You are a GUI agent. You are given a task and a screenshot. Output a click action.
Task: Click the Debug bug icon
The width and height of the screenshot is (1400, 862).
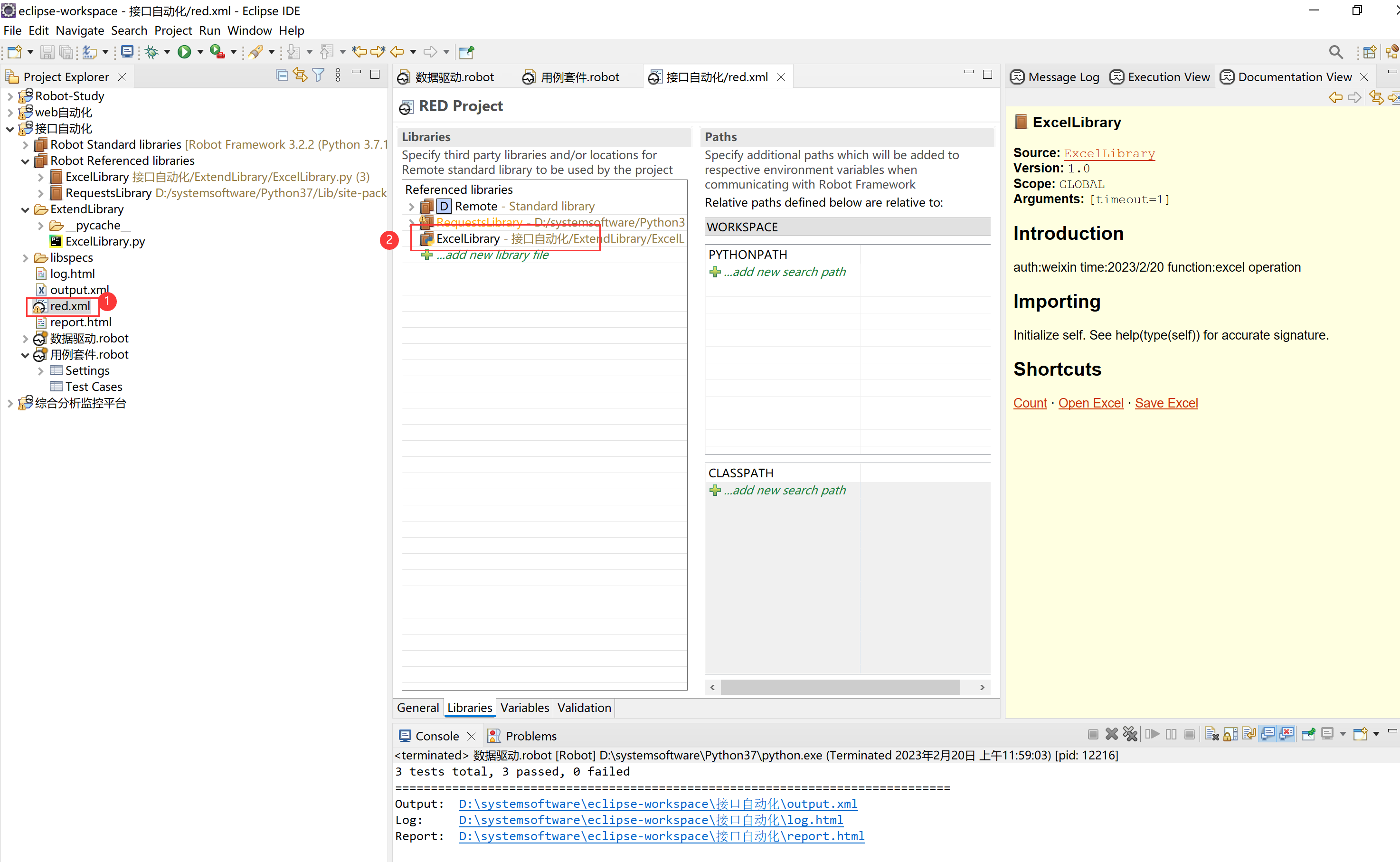coord(151,52)
